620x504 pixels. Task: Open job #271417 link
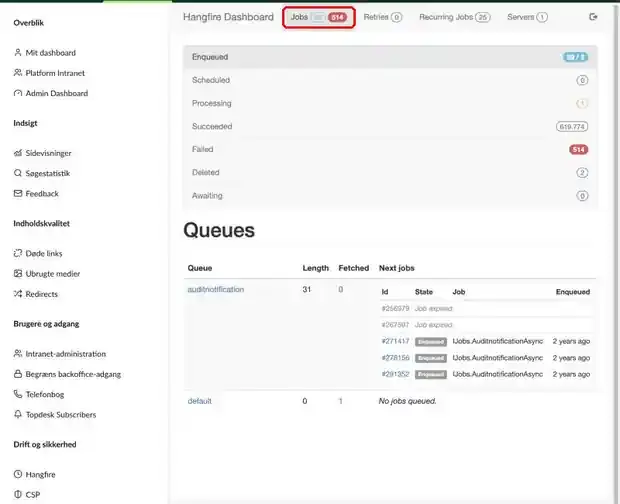[395, 341]
